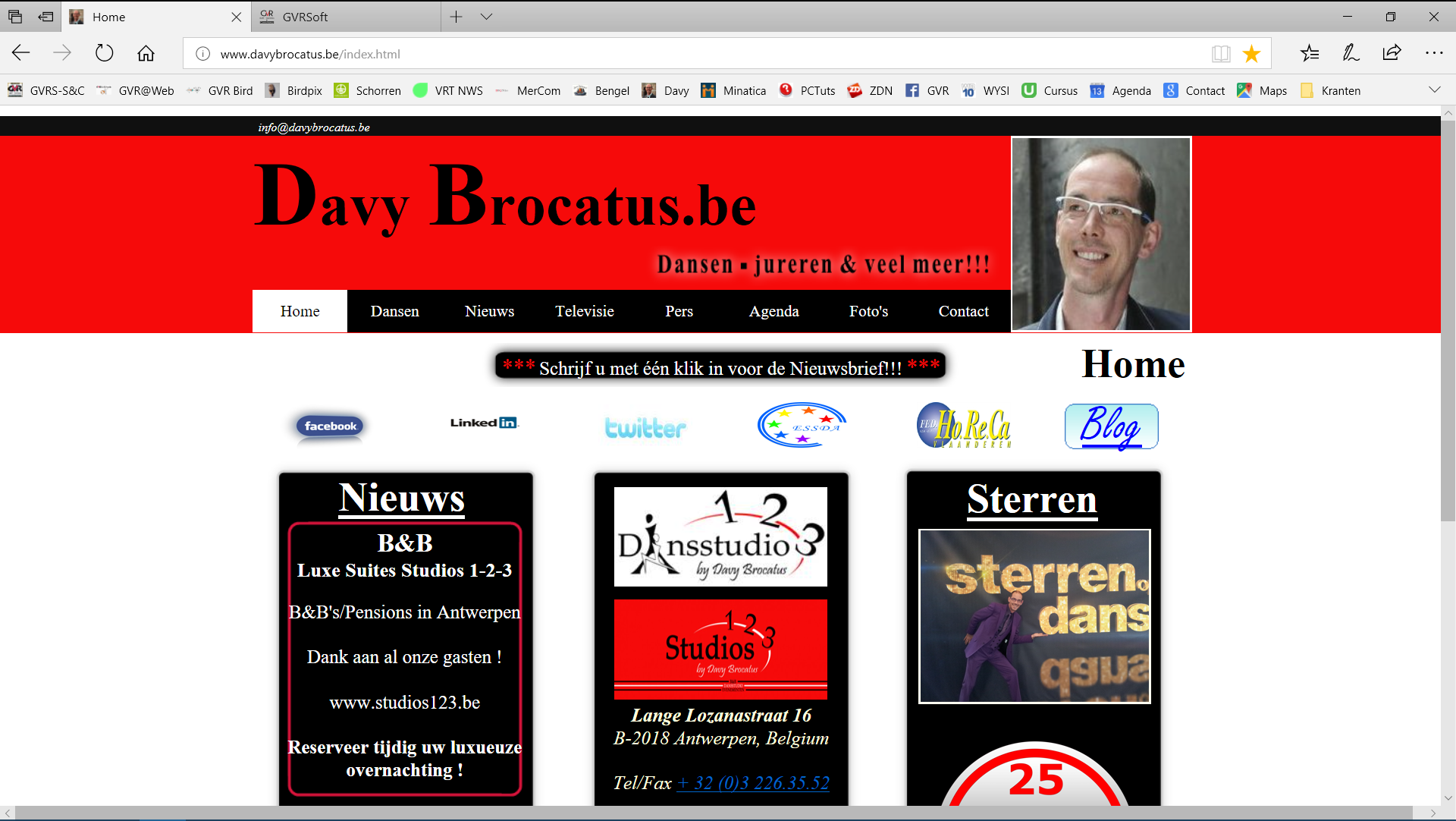This screenshot has height=821, width=1456.
Task: Open the Dansstudio 1-2-3 logo image
Action: 720,536
